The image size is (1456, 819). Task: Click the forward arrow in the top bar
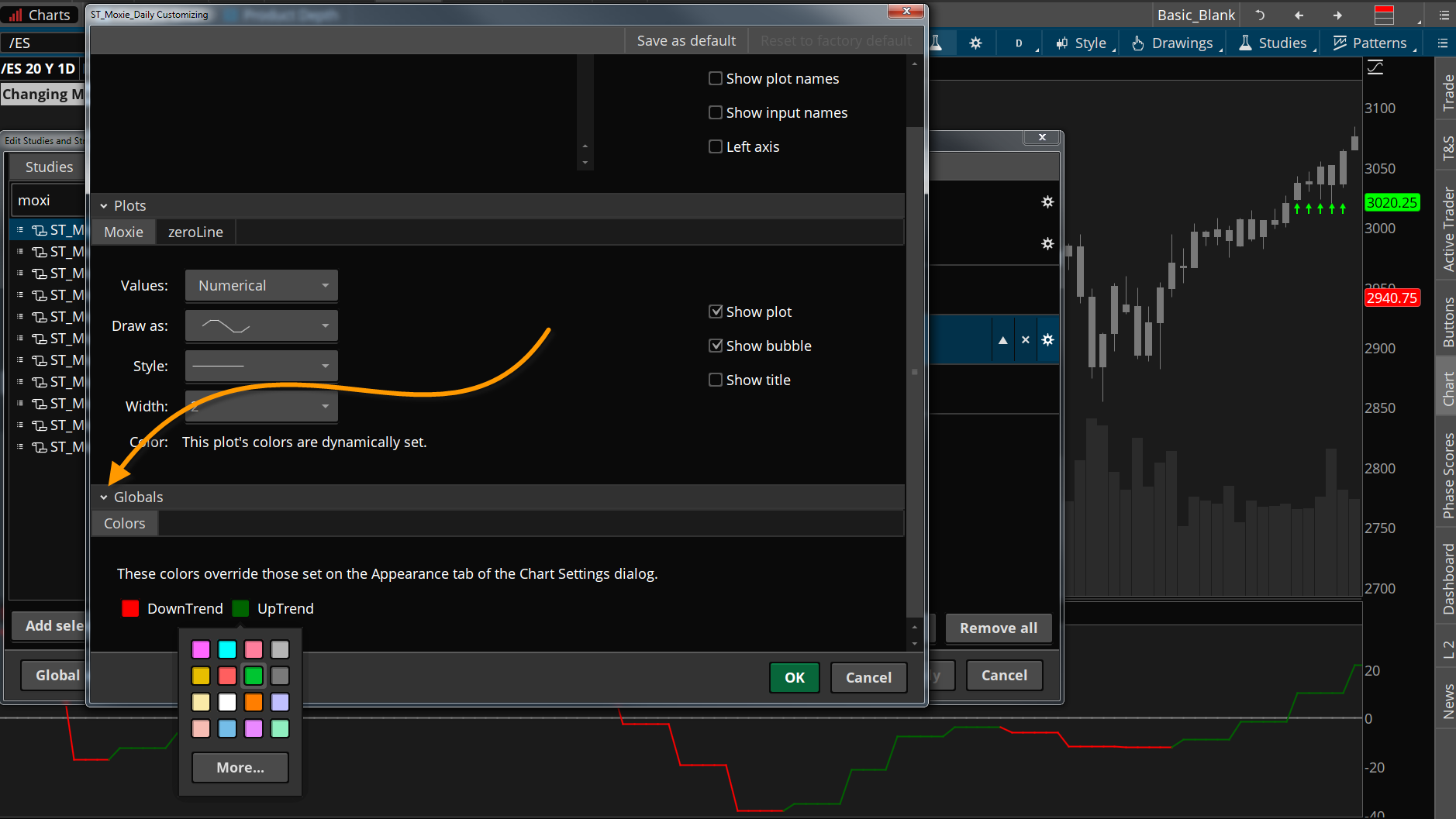tap(1337, 15)
